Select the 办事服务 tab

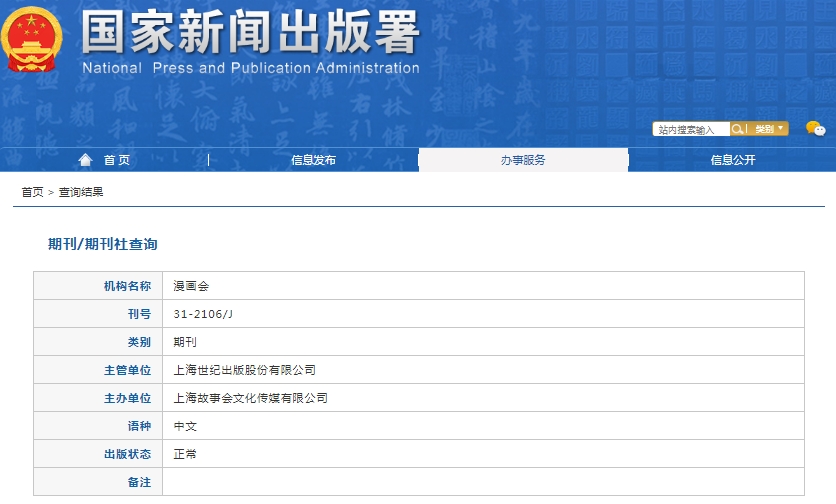tap(523, 160)
